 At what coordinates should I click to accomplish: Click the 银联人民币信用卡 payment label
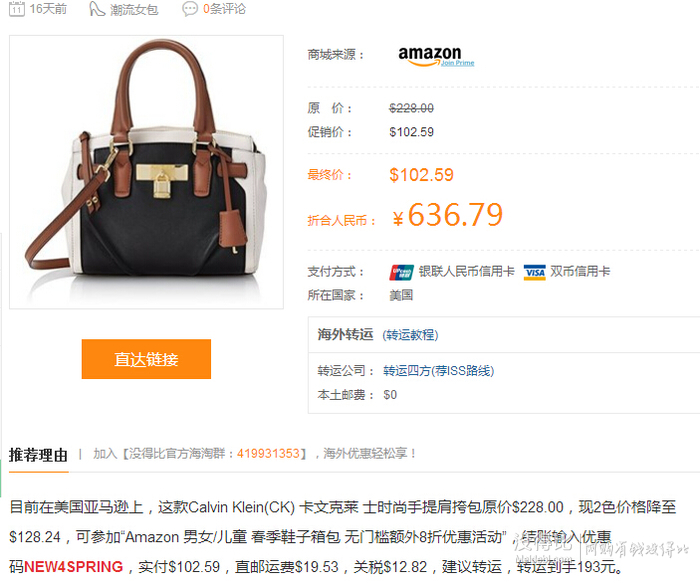(467, 271)
